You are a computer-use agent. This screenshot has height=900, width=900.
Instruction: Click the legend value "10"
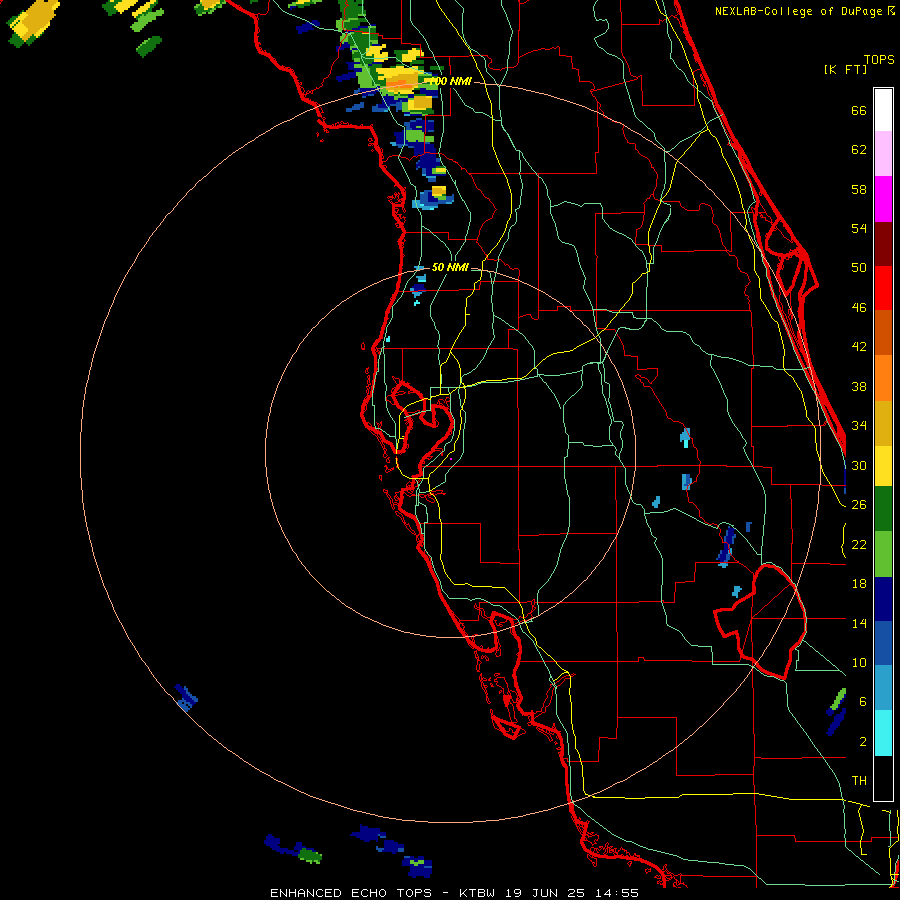coord(859,662)
